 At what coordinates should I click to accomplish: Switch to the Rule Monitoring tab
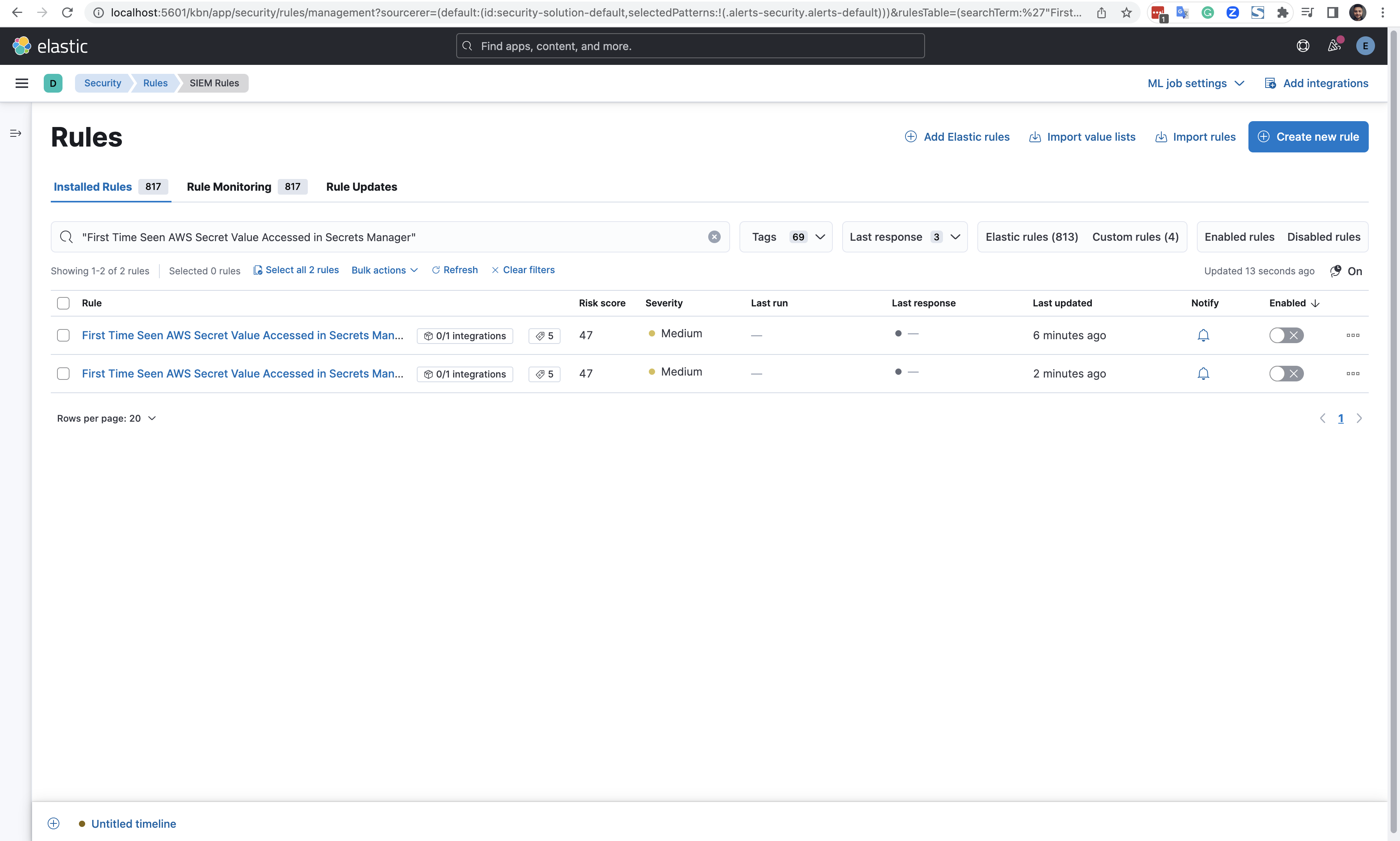click(229, 187)
